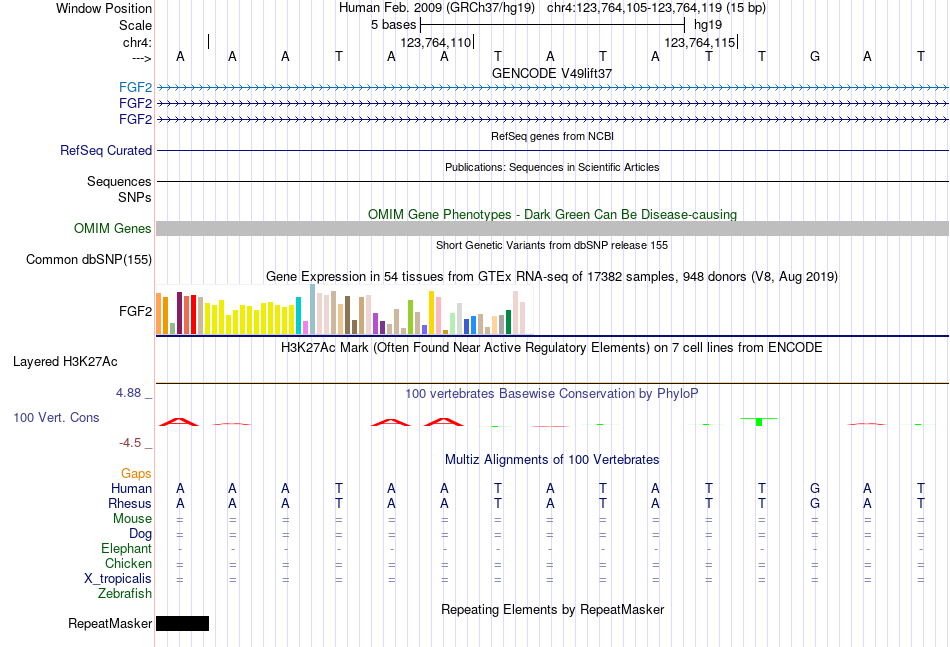Click the G base in the top sequence row
Screen dimensions: 950x647
coord(815,56)
